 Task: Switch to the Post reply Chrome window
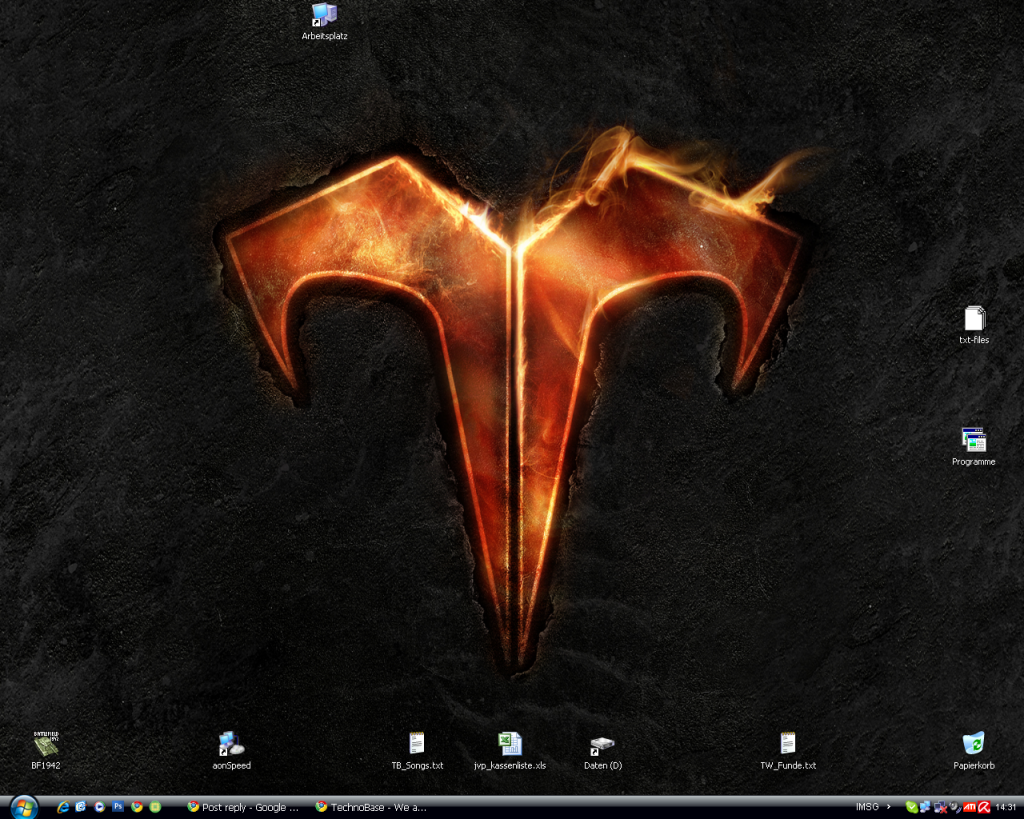coord(245,807)
